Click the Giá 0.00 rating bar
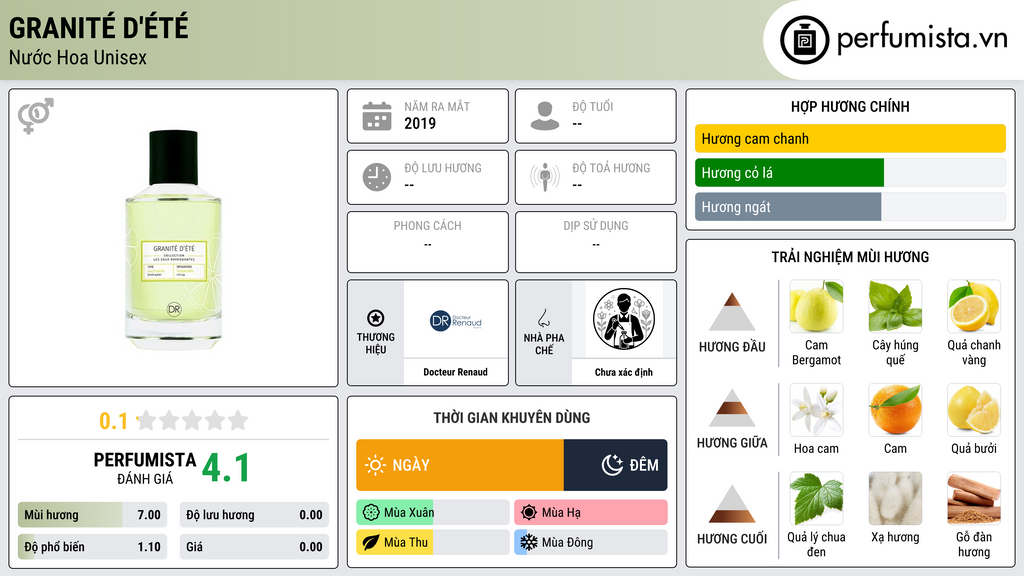 point(254,547)
